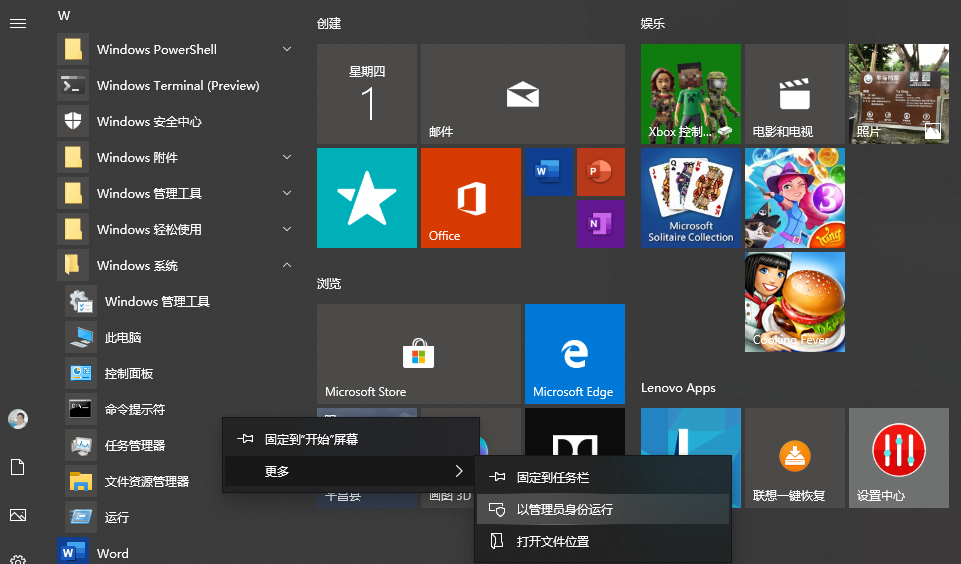Click 命令提示符 app entry
This screenshot has height=564, width=961.
click(x=177, y=410)
